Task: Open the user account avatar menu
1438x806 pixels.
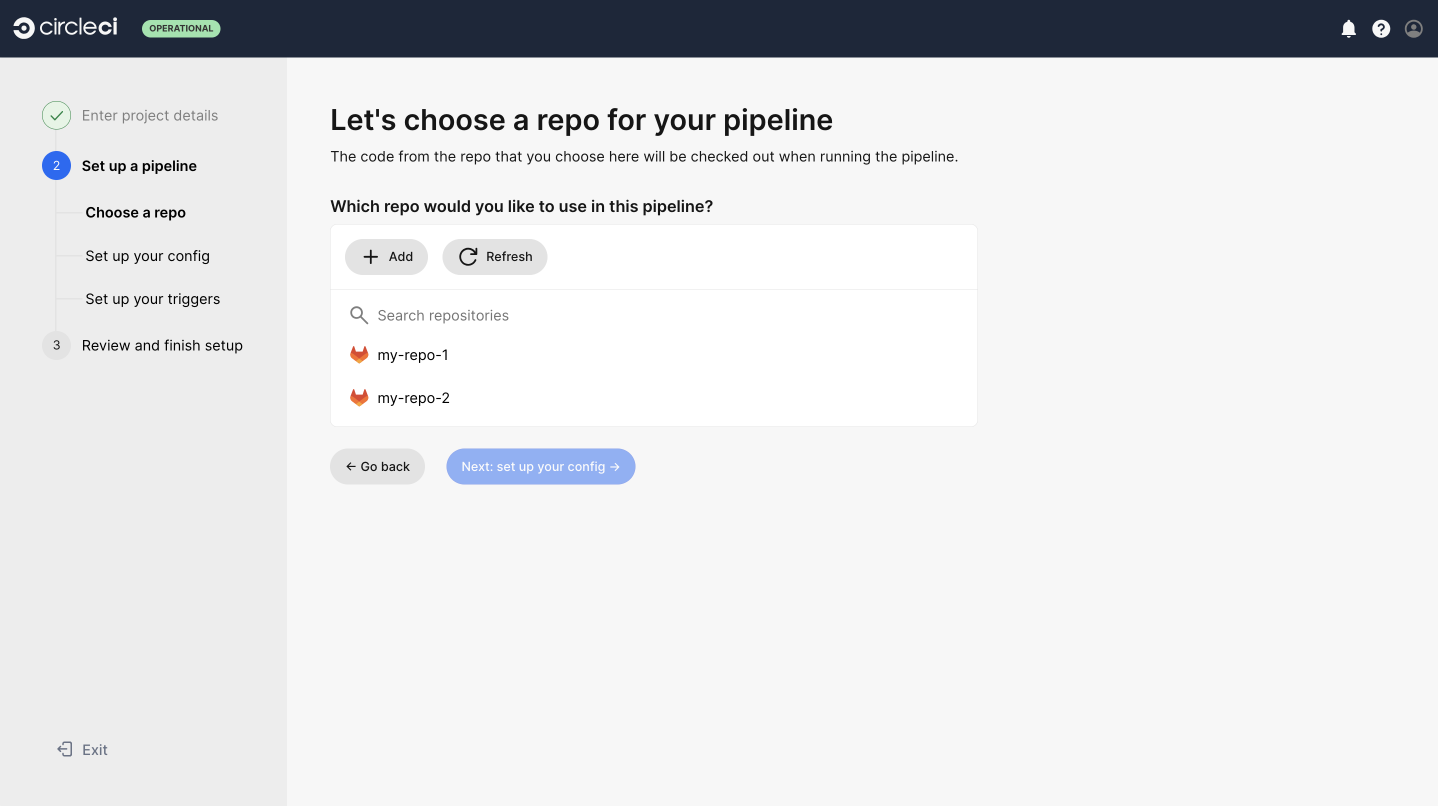Action: (1414, 29)
